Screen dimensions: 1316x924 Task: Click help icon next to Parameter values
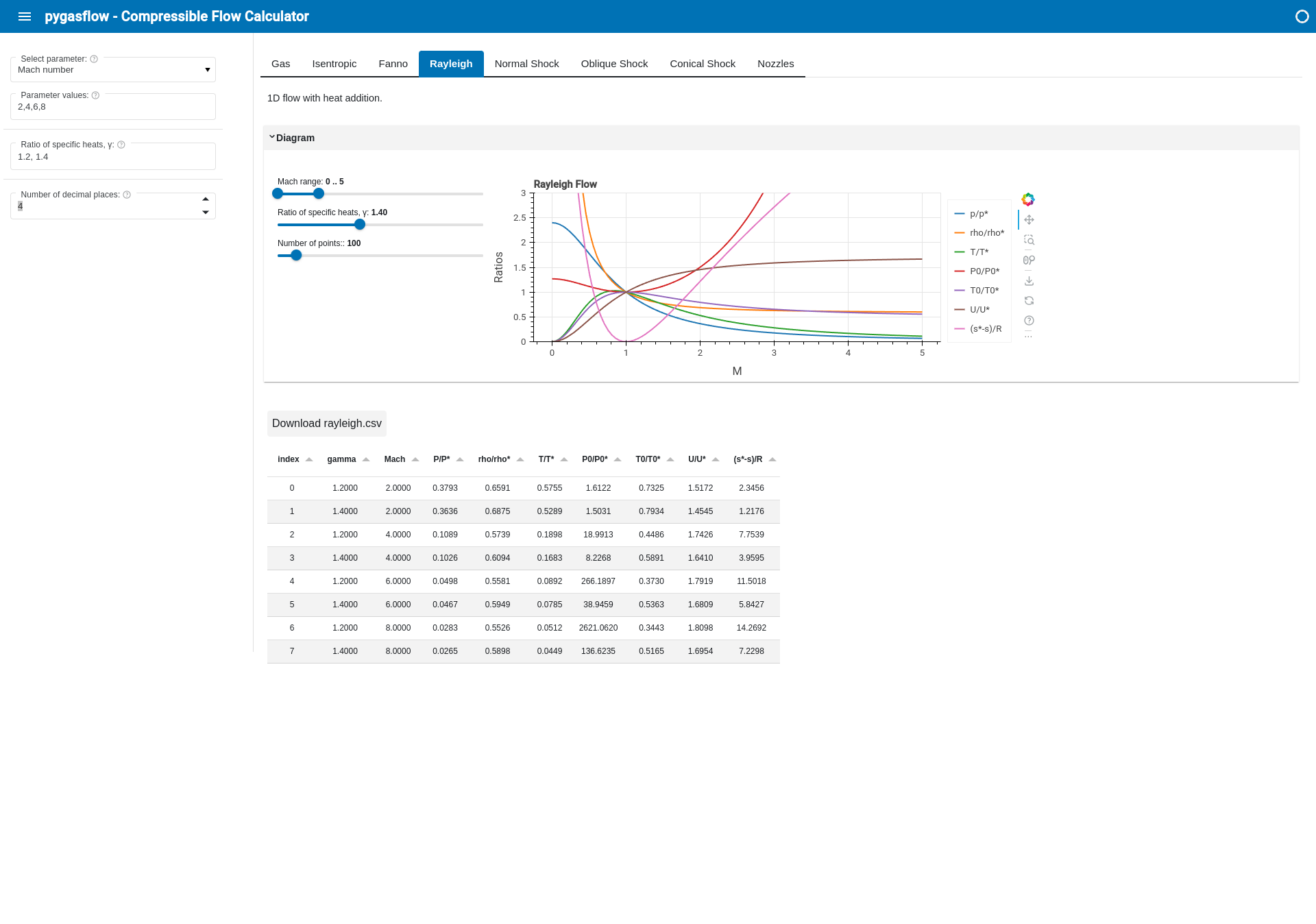(96, 95)
